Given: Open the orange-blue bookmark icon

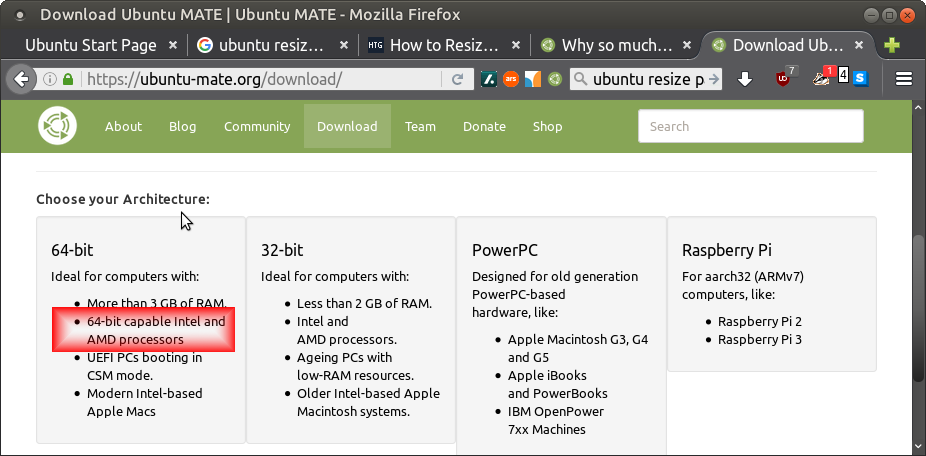Looking at the screenshot, I should tap(533, 79).
